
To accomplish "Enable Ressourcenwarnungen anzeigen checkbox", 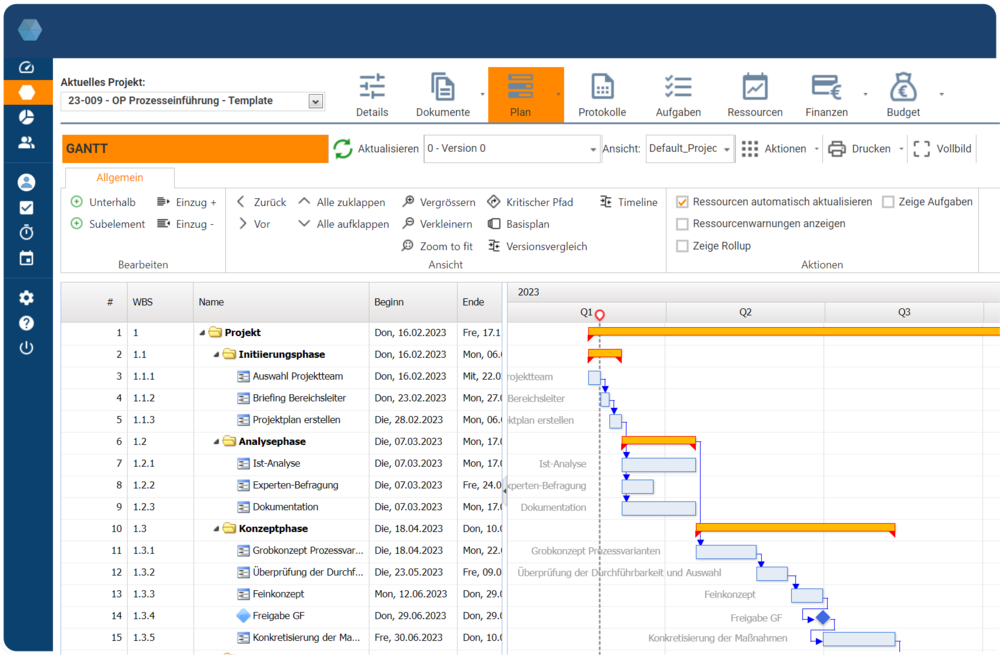I will [x=683, y=224].
